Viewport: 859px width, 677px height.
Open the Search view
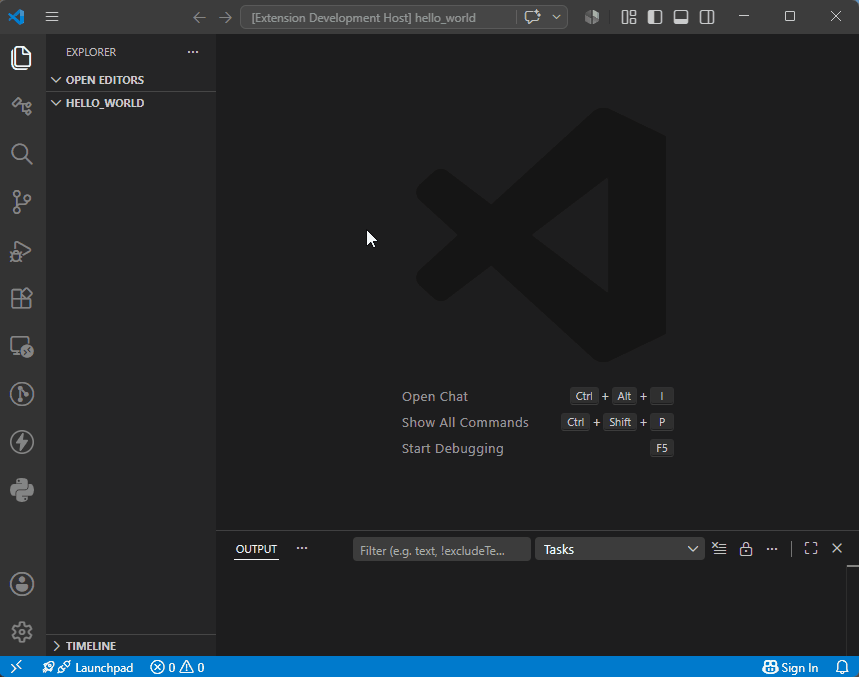21,154
